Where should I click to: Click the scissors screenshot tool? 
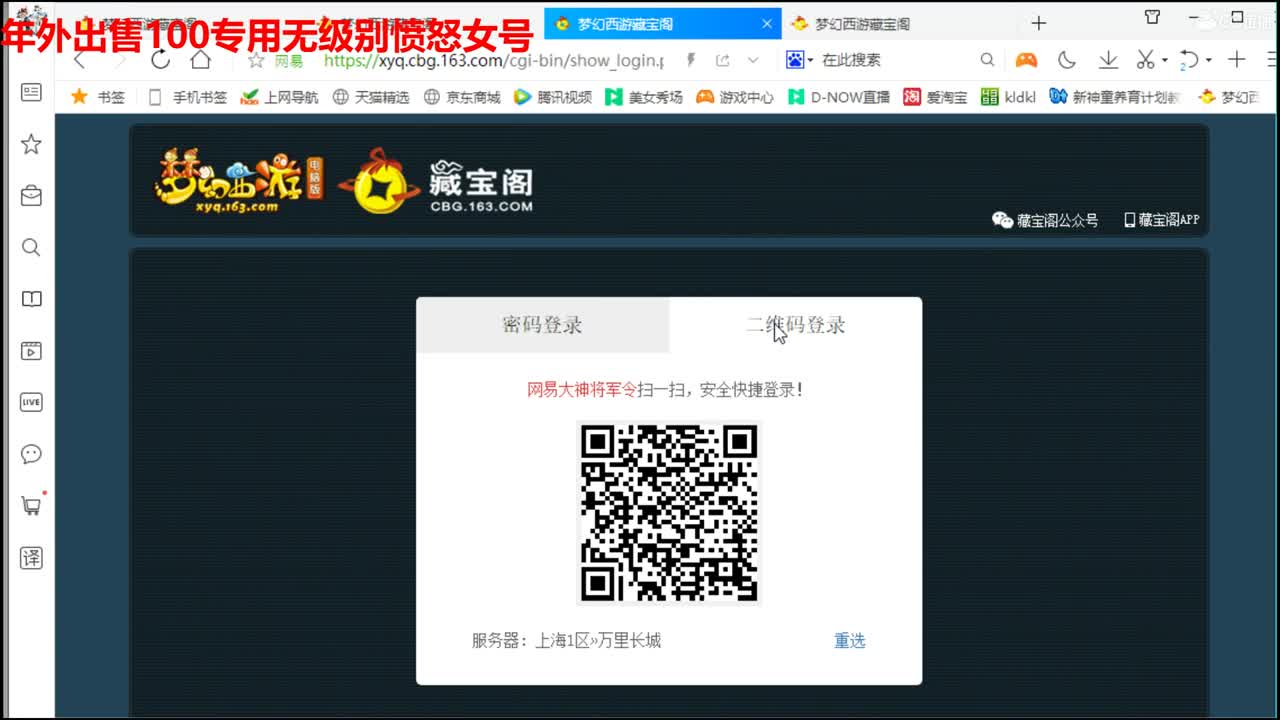[x=1147, y=60]
